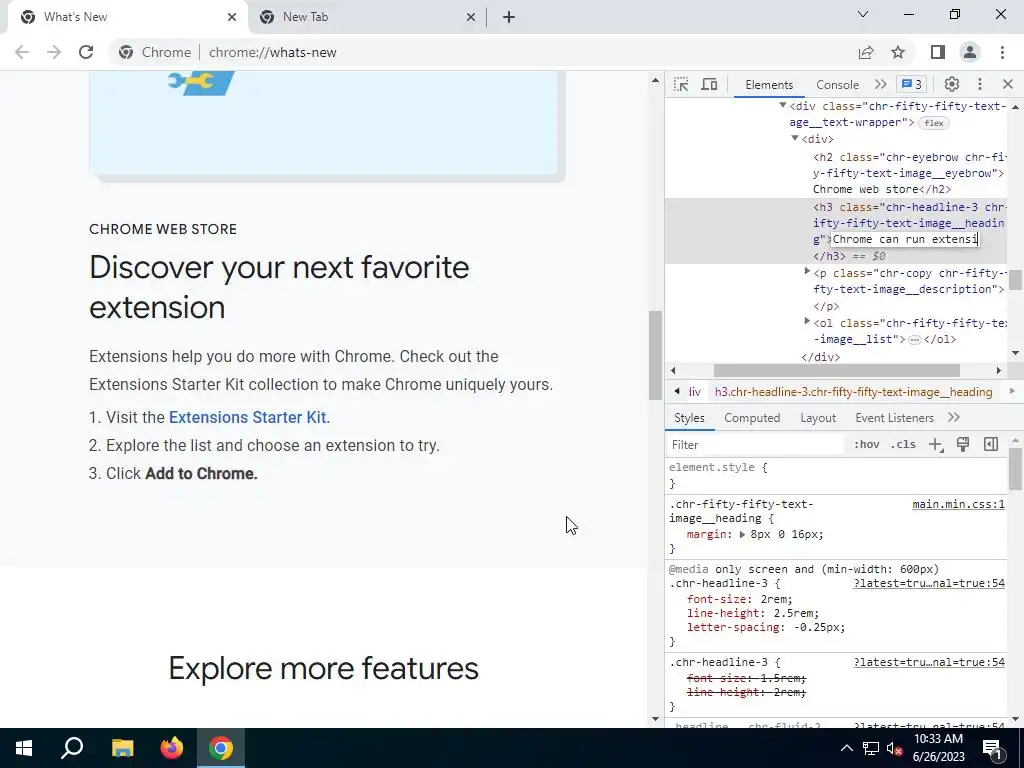The height and width of the screenshot is (768, 1024).
Task: Add a new style rule plus icon
Action: point(936,445)
